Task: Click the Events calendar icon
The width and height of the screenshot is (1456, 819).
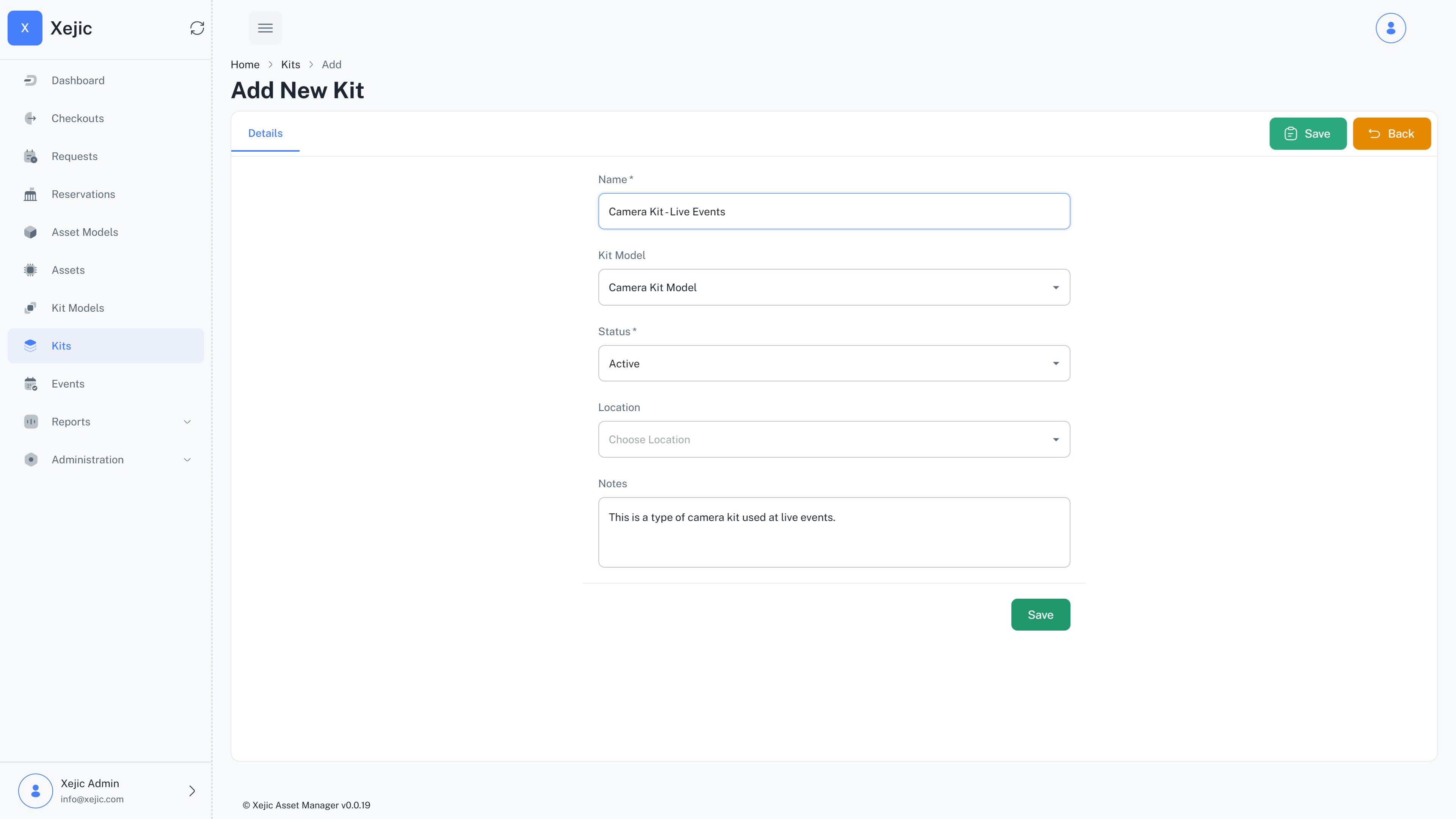Action: click(30, 384)
